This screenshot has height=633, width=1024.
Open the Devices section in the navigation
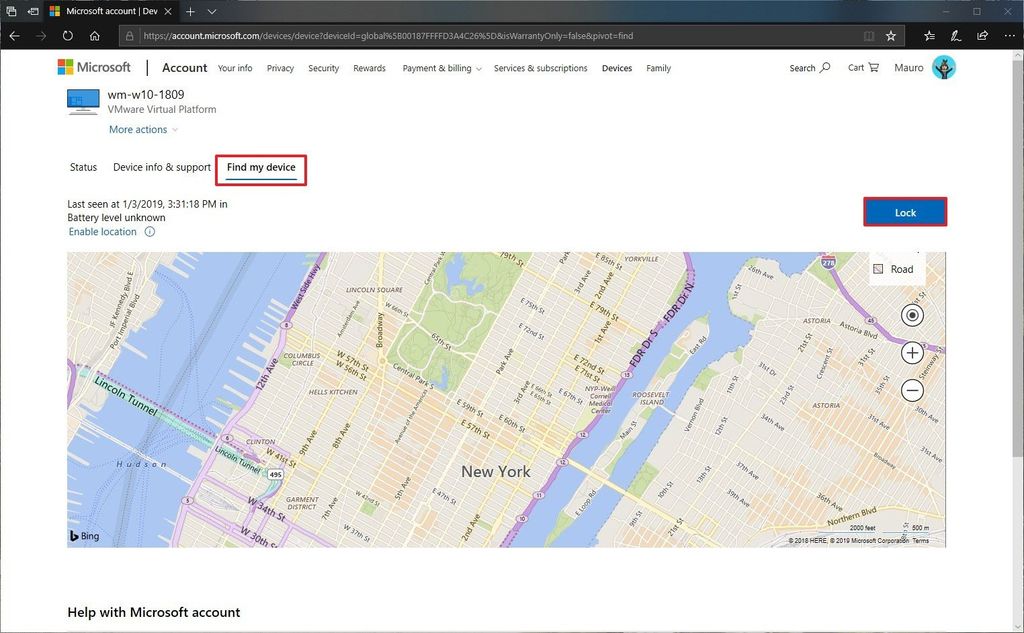(x=616, y=69)
